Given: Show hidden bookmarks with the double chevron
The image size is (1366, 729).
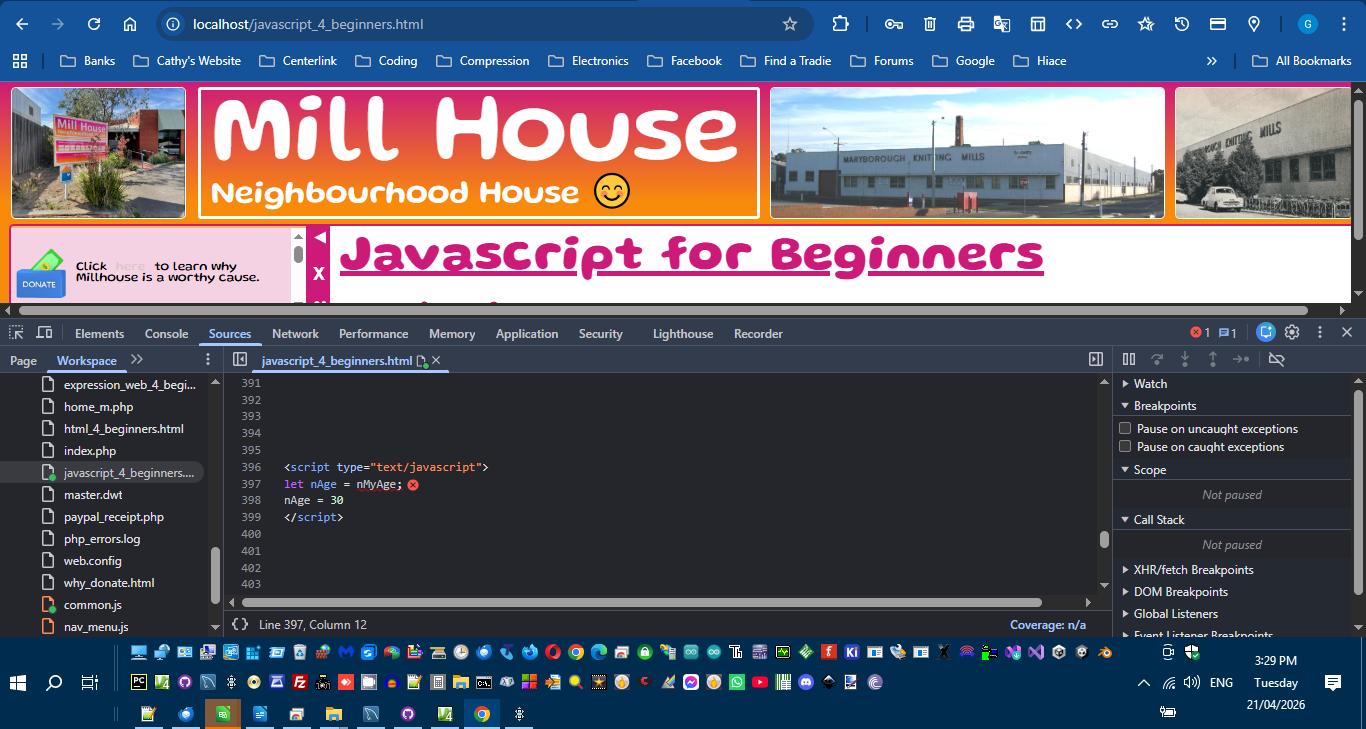Looking at the screenshot, I should (1212, 61).
